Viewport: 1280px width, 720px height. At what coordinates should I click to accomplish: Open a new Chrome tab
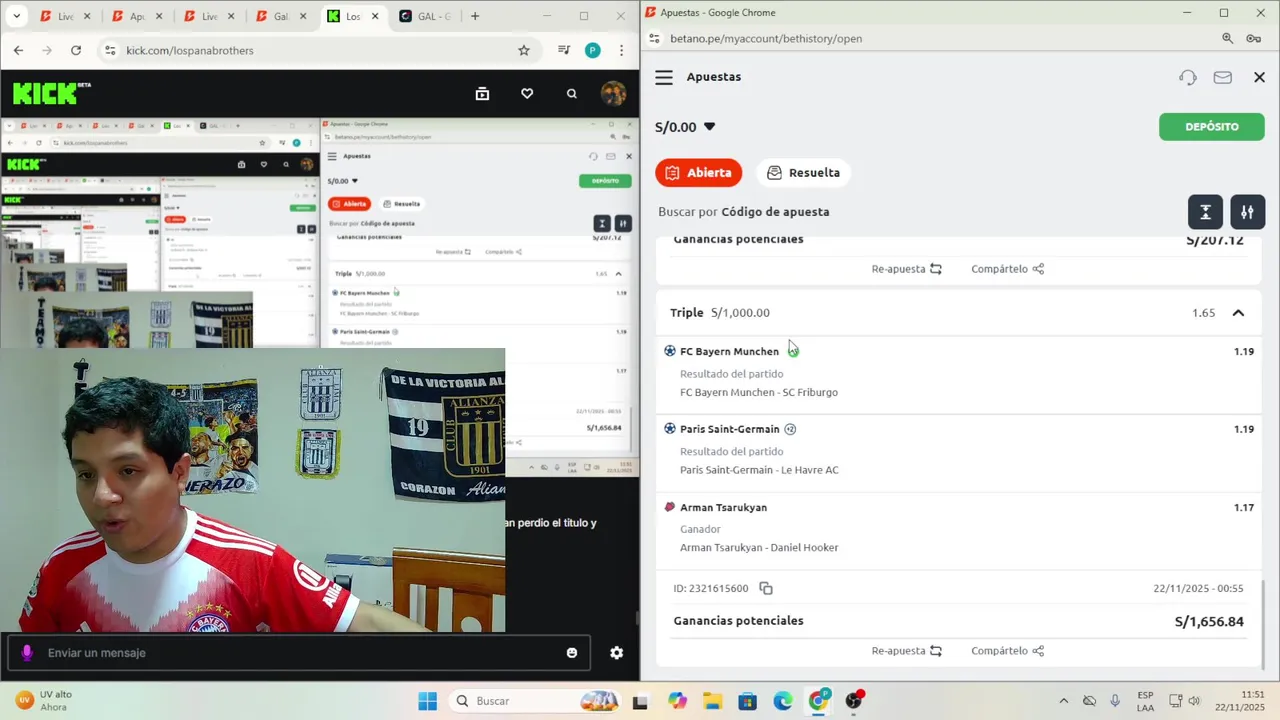(x=475, y=16)
